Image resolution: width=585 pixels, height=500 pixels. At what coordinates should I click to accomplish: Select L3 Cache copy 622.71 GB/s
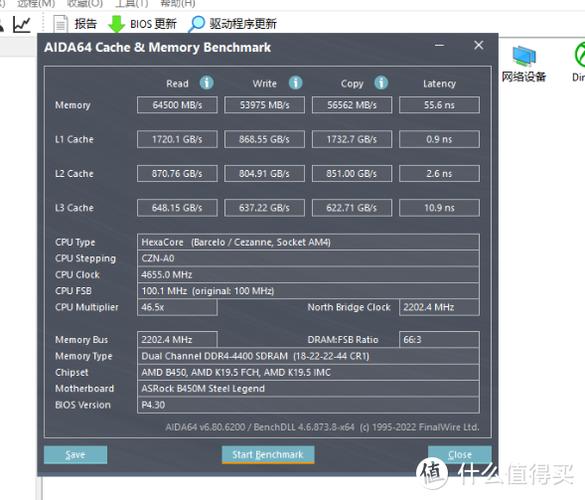[x=352, y=208]
